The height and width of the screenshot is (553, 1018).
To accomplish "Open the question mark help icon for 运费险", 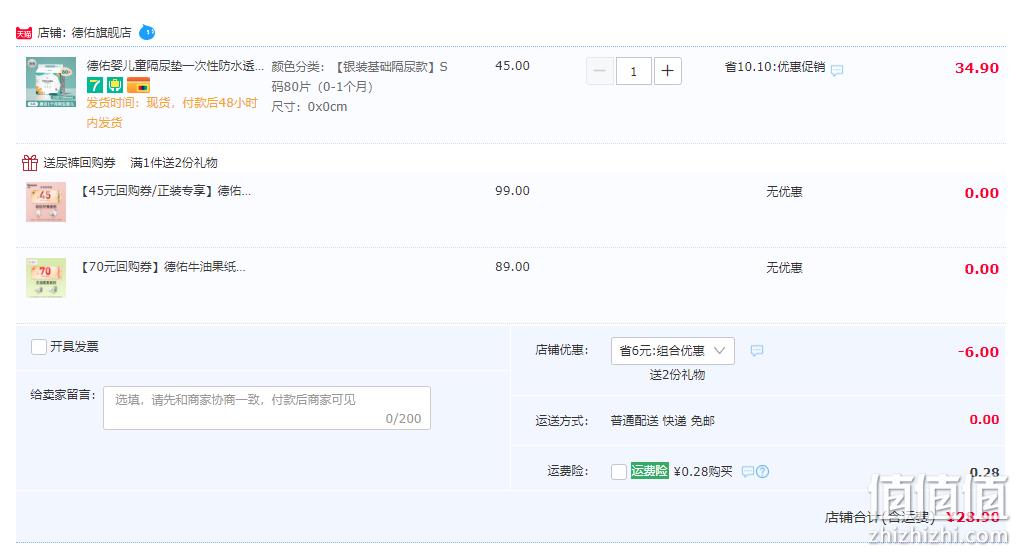I will coord(763,471).
